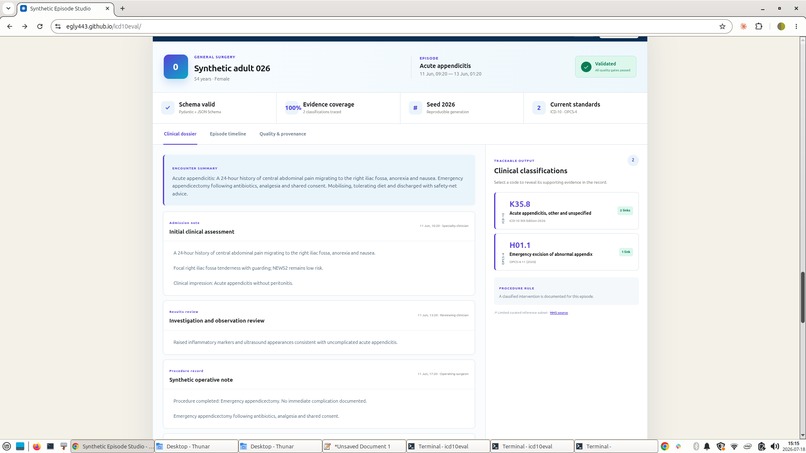Open the terminal launcher in the taskbar
The height and width of the screenshot is (453, 806).
[x=50, y=446]
